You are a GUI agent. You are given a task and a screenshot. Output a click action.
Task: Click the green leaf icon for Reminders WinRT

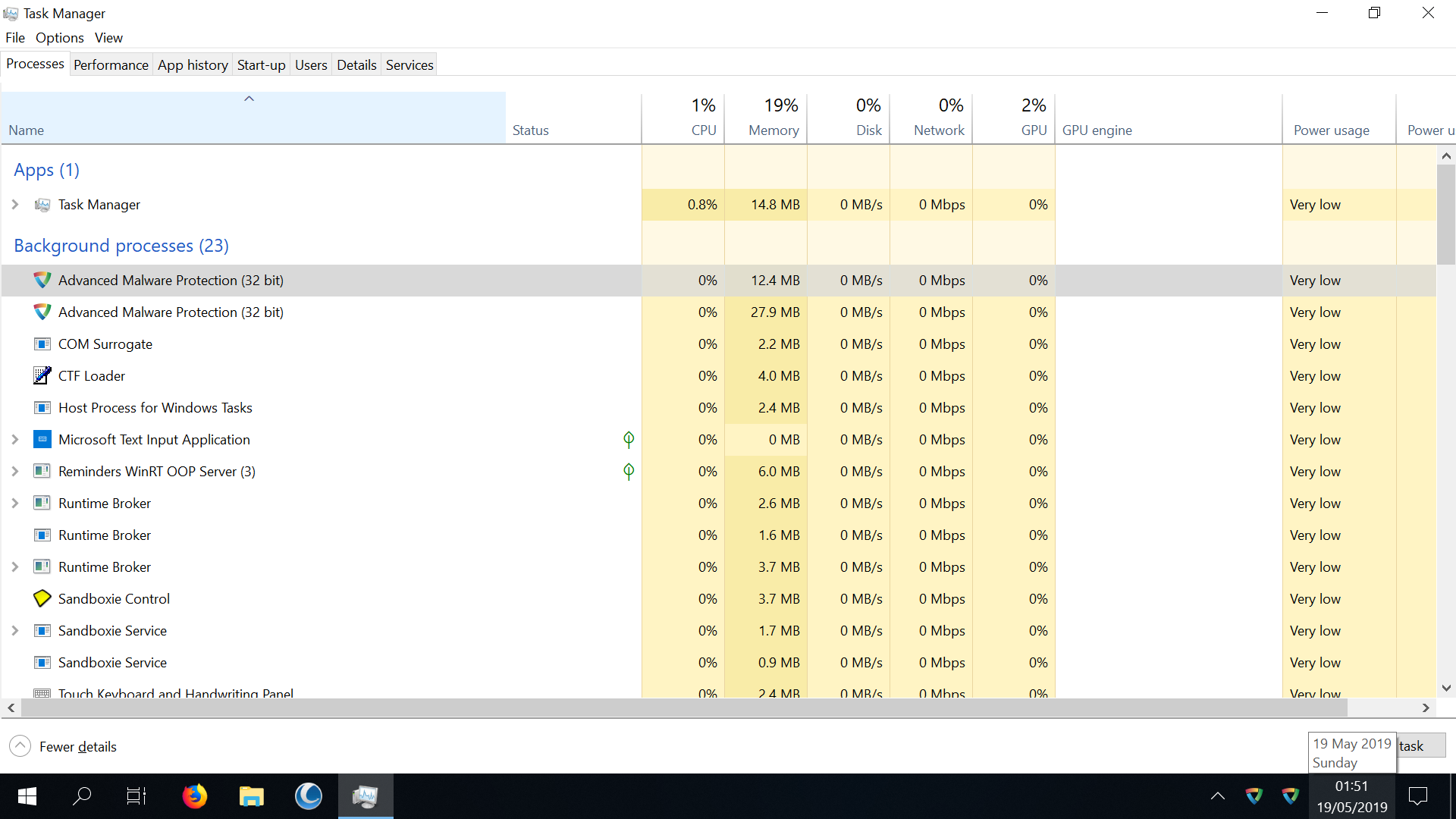pyautogui.click(x=629, y=471)
